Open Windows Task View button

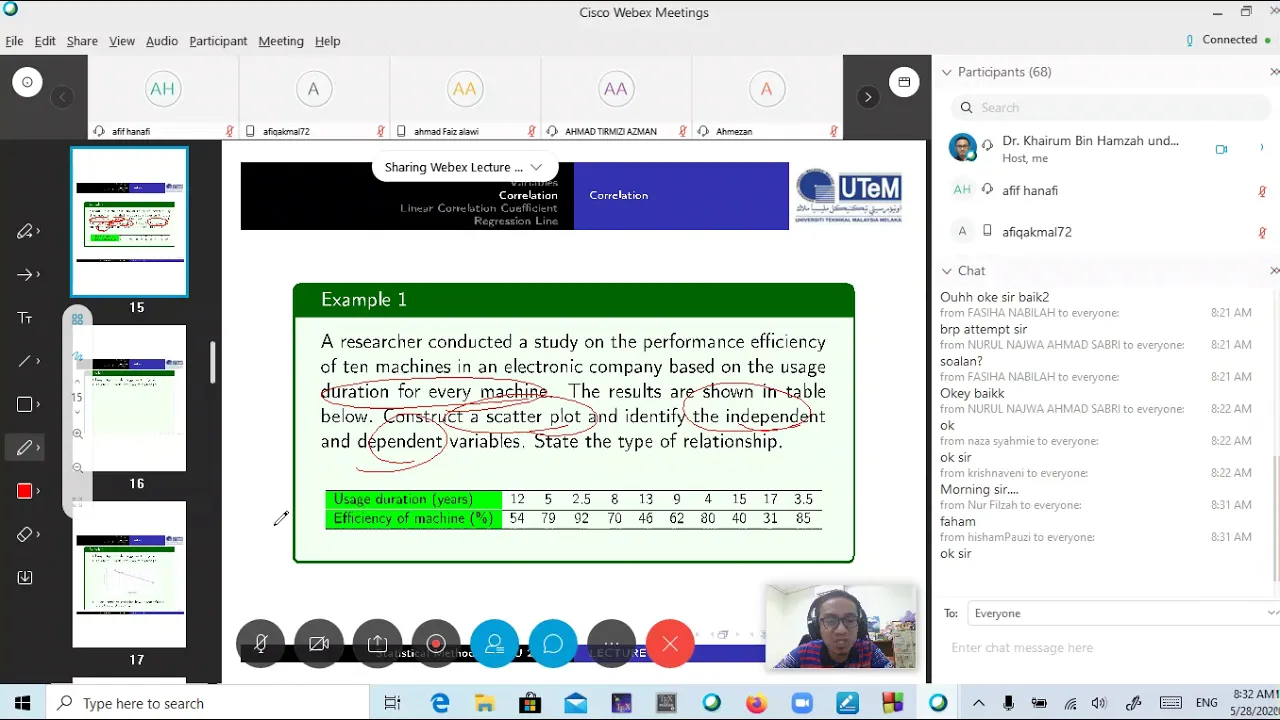pyautogui.click(x=392, y=703)
